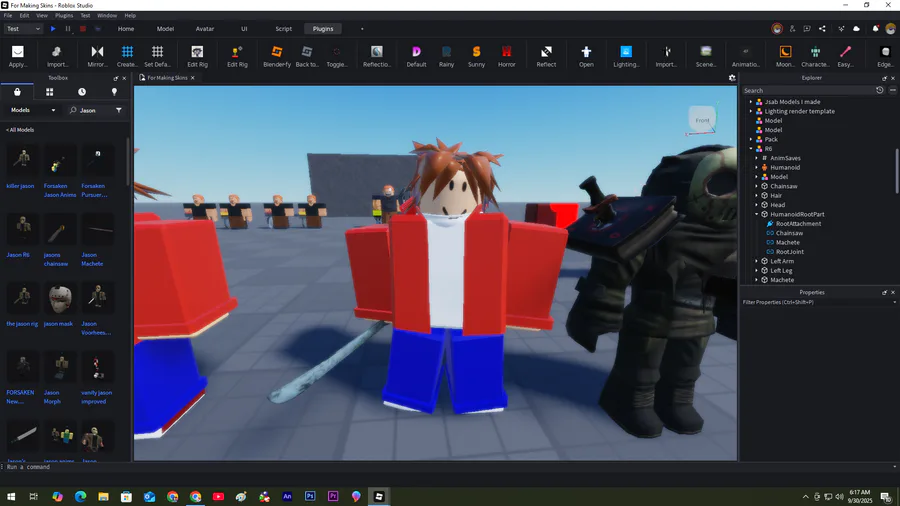
Task: Click the Open plugin with figure icon
Action: coord(586,52)
